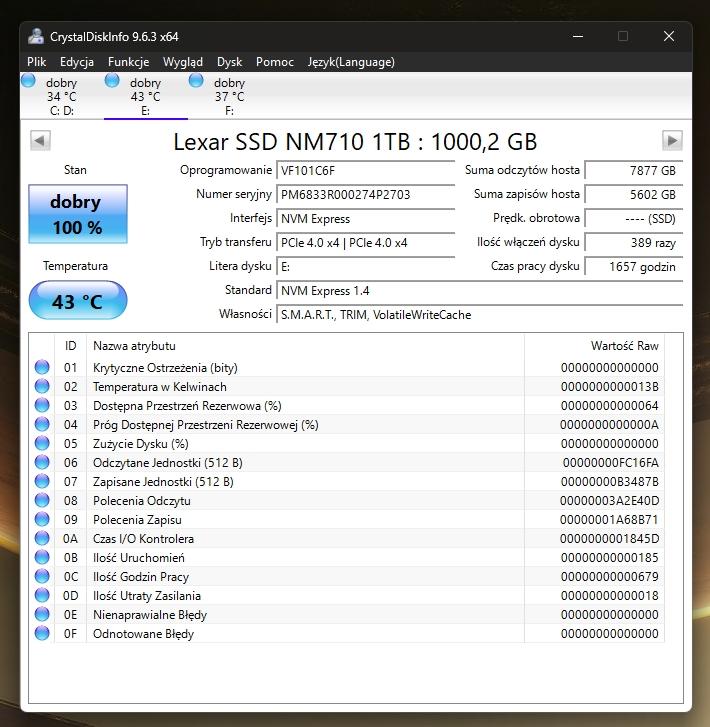Select the E: drive status orb
The image size is (710, 727).
tap(112, 81)
